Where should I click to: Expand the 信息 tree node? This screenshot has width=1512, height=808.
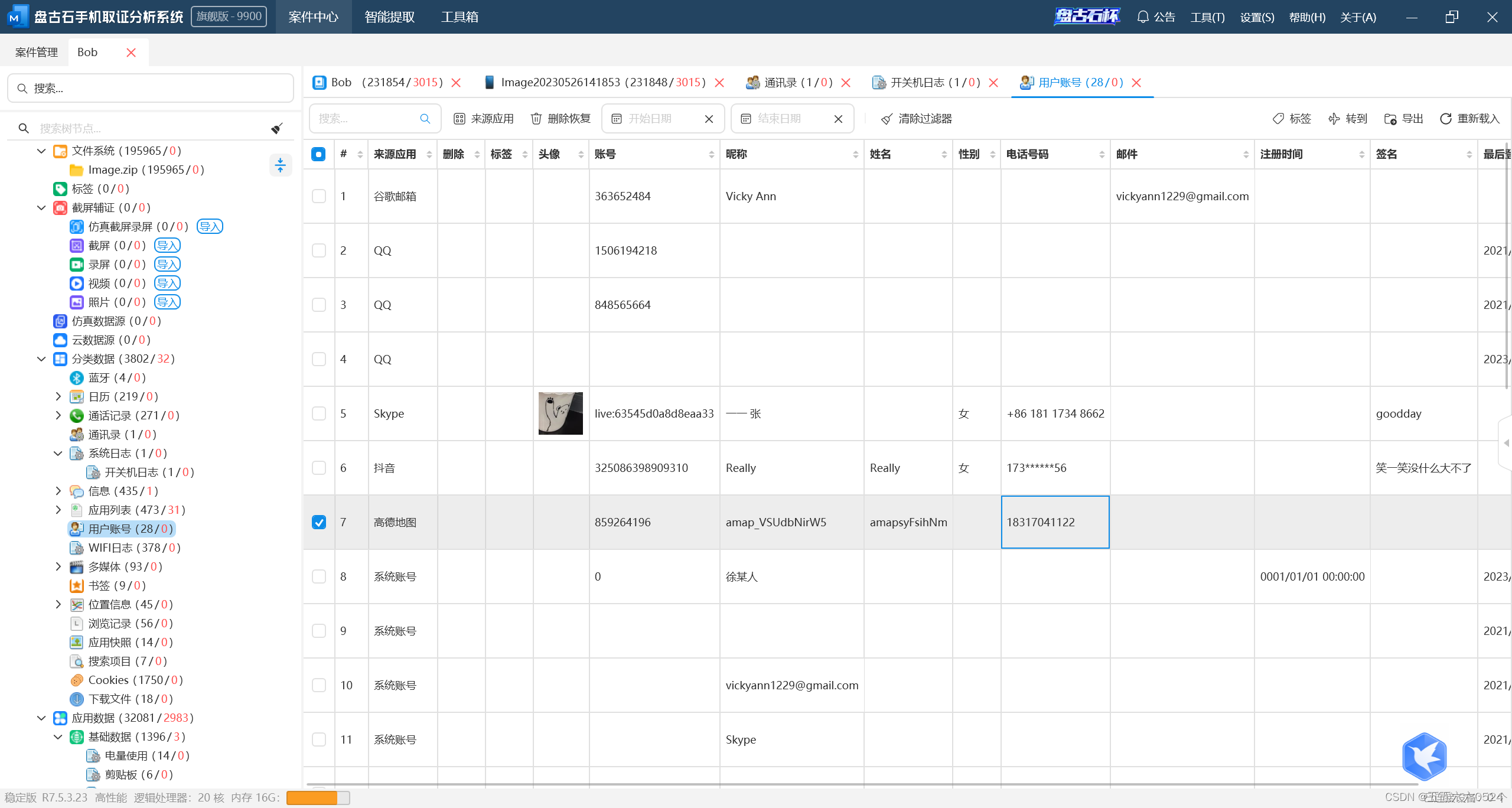(58, 491)
